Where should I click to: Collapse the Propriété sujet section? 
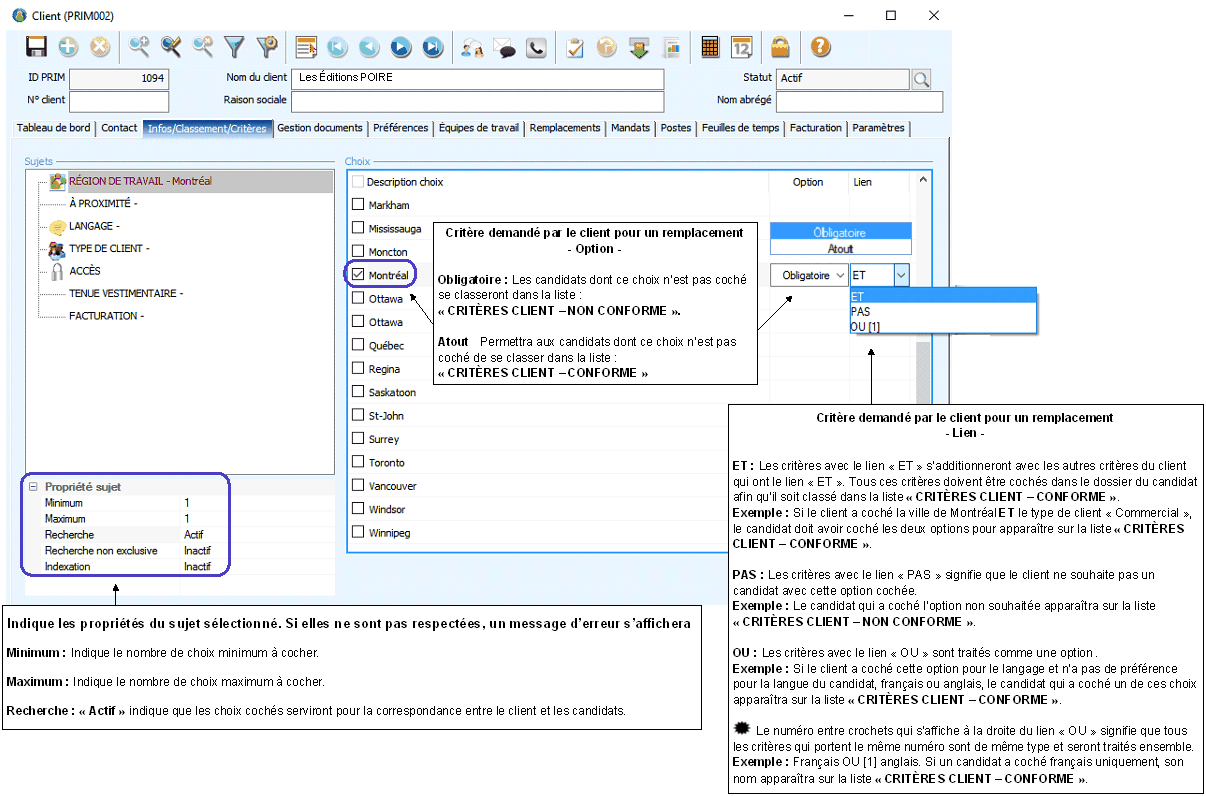pos(33,487)
